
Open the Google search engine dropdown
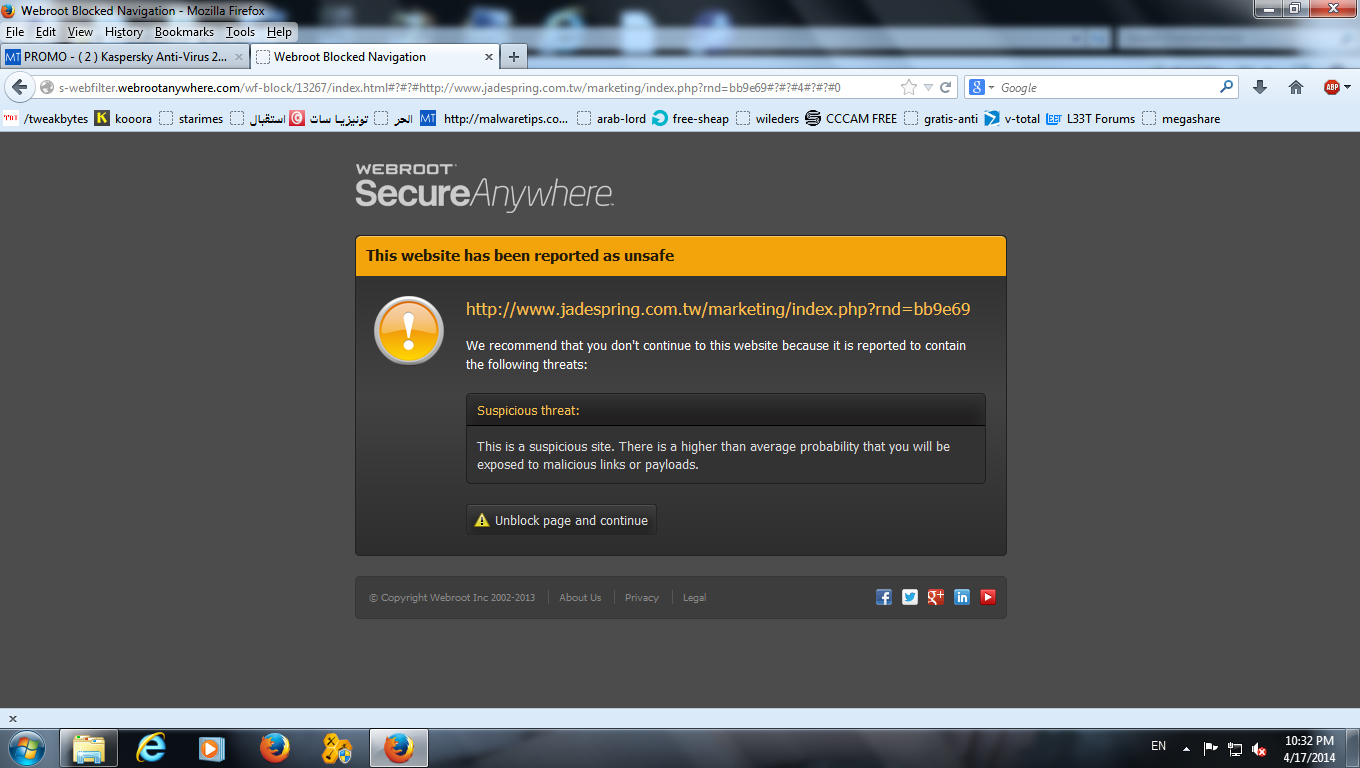(981, 87)
